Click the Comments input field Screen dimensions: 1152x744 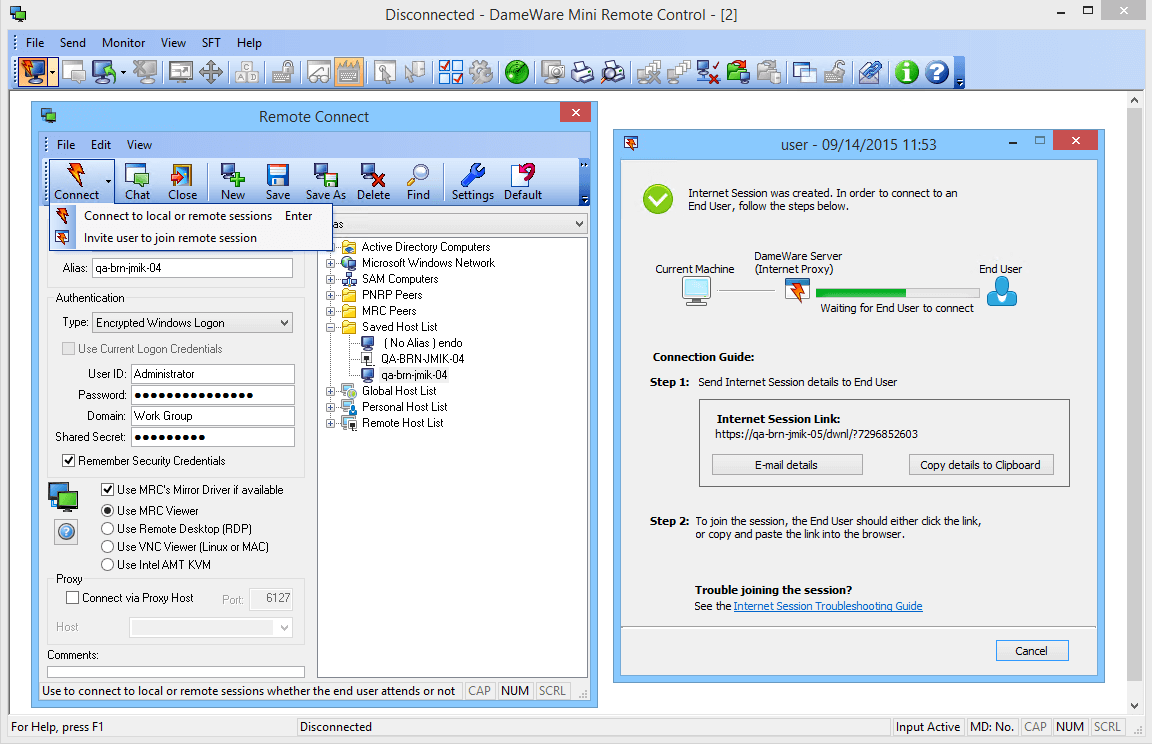pyautogui.click(x=176, y=672)
